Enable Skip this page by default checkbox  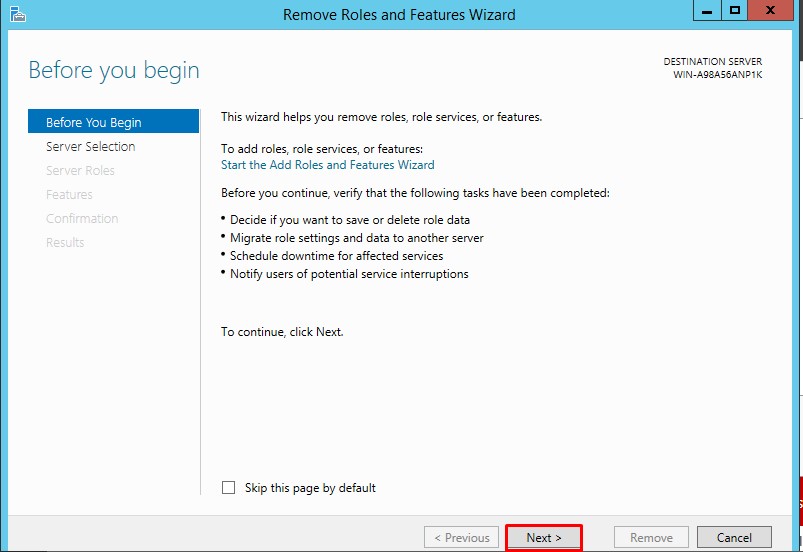point(228,488)
